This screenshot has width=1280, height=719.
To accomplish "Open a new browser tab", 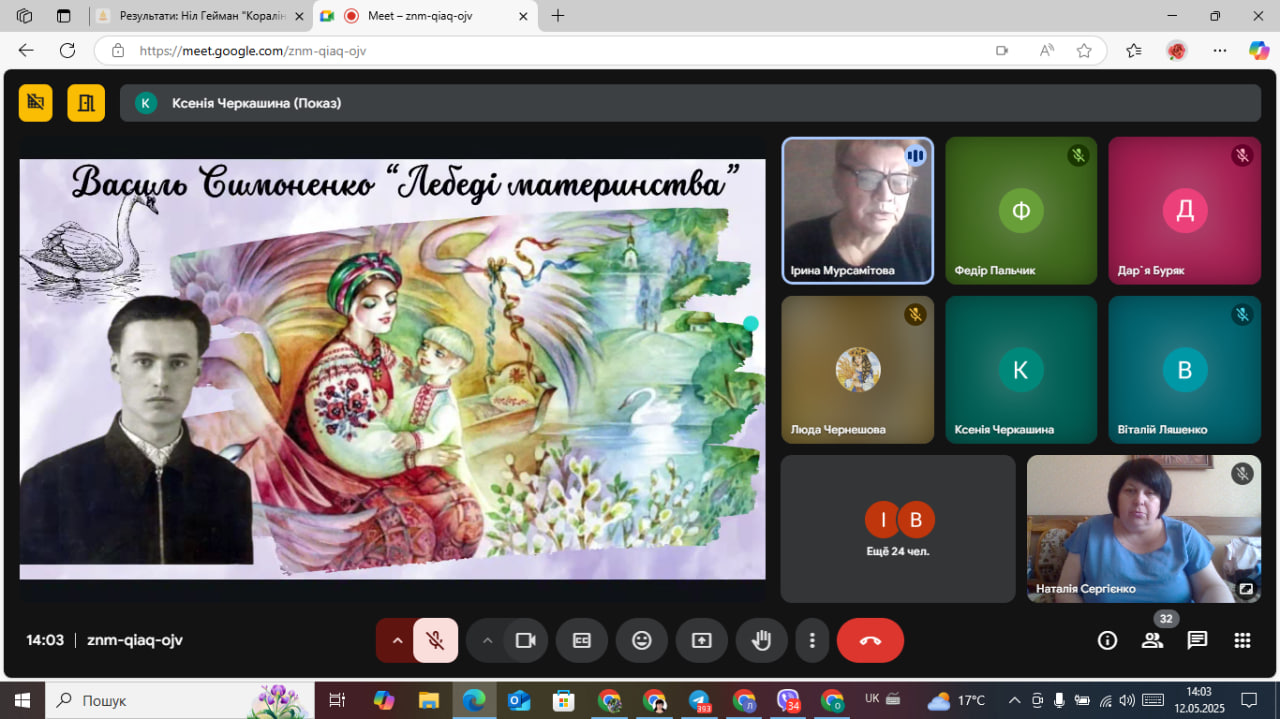I will click(x=558, y=16).
